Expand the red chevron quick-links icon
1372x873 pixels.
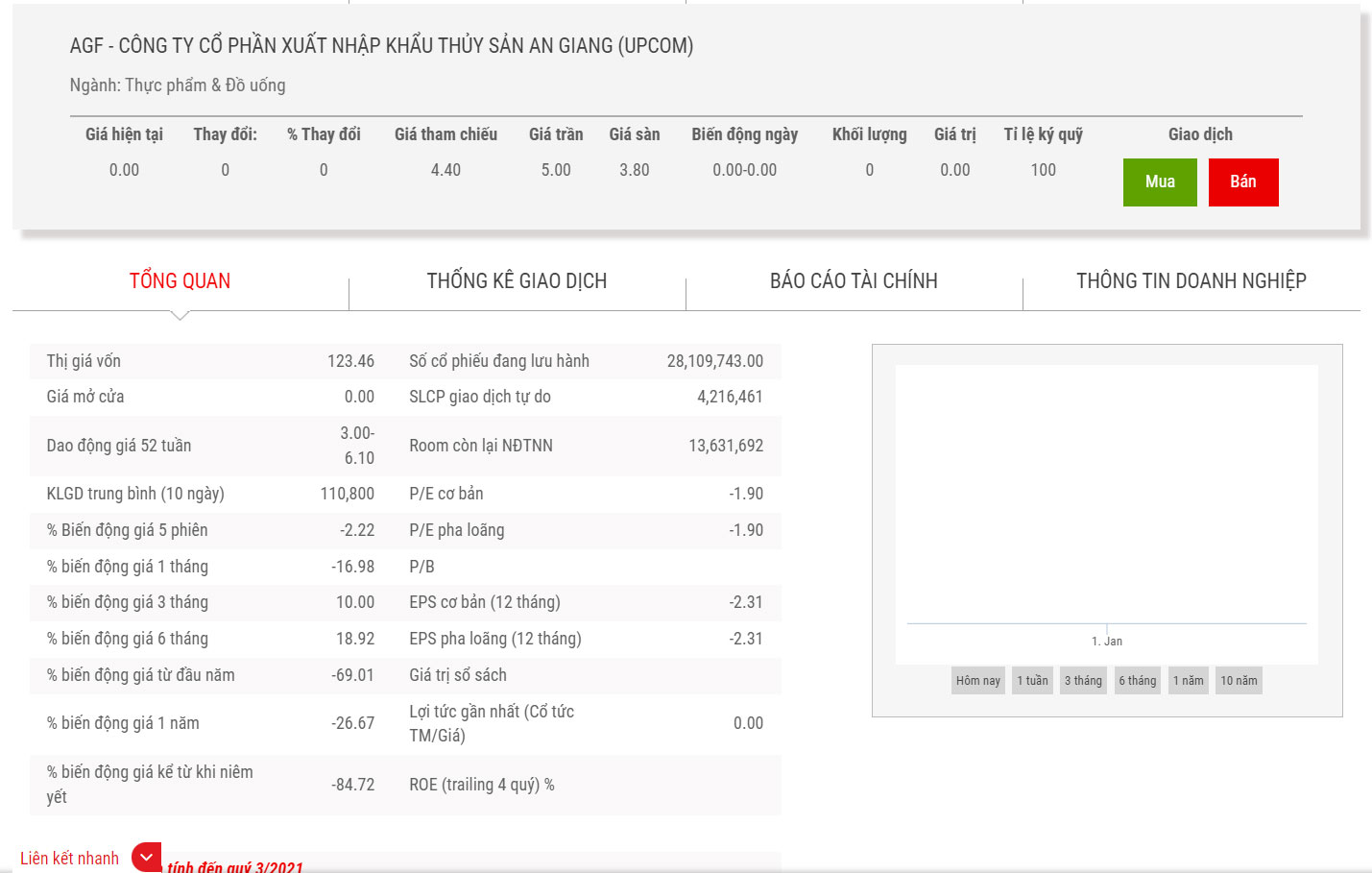click(146, 858)
